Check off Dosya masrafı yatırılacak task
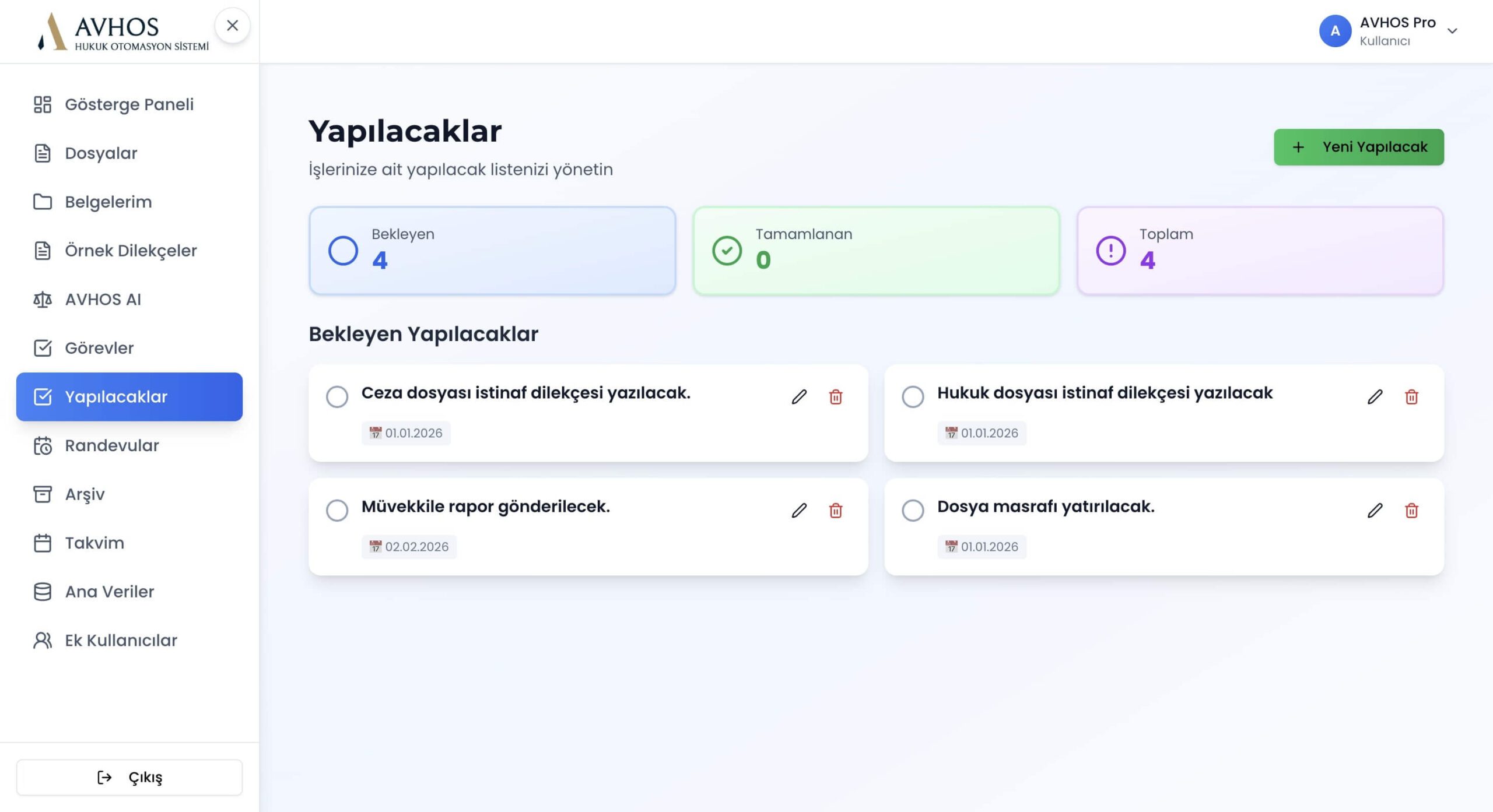The image size is (1493, 812). pos(913,511)
